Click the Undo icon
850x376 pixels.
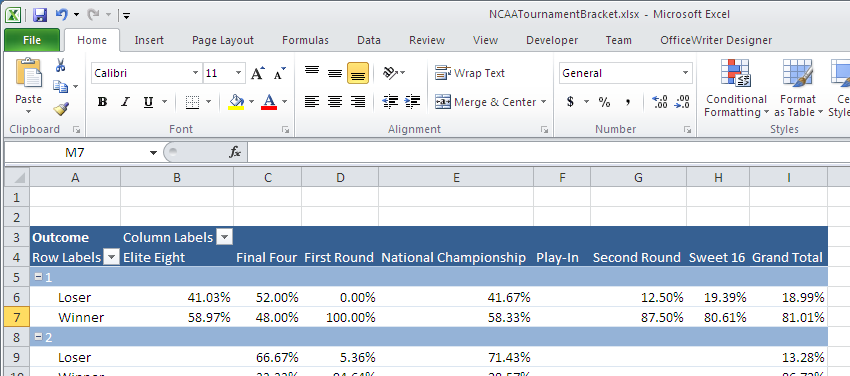pos(61,15)
